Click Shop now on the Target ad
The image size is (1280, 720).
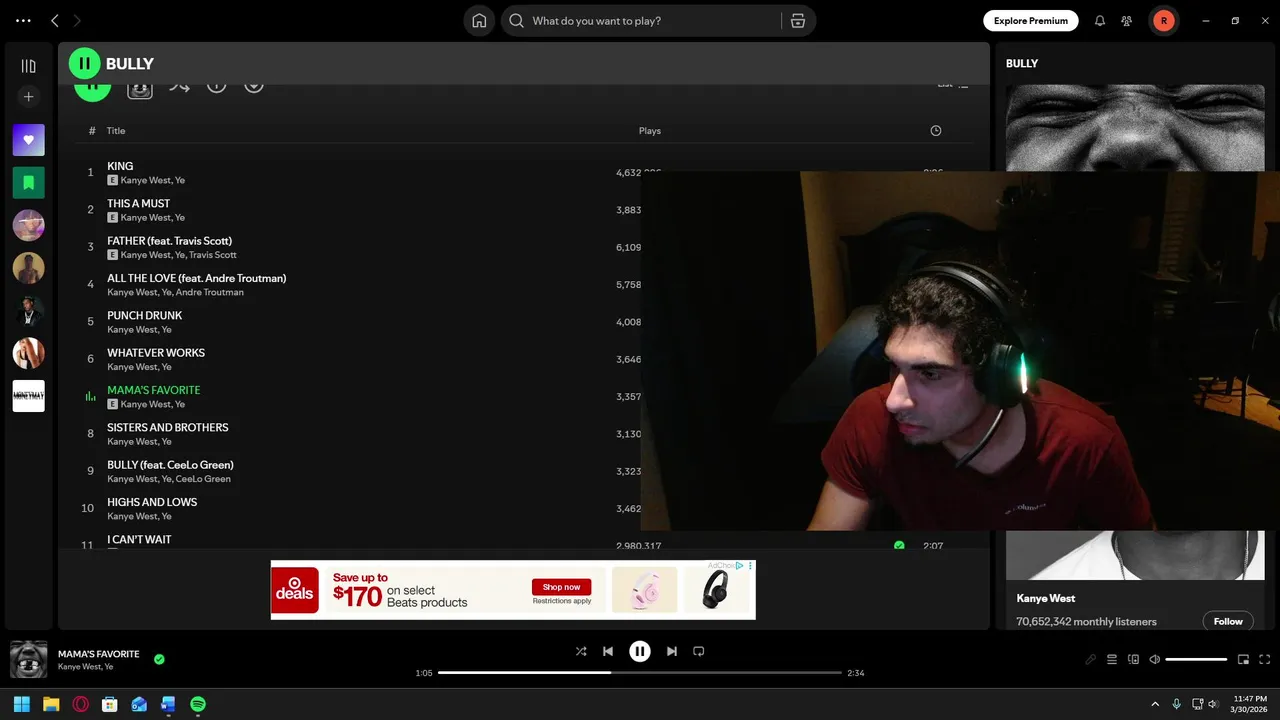click(561, 587)
